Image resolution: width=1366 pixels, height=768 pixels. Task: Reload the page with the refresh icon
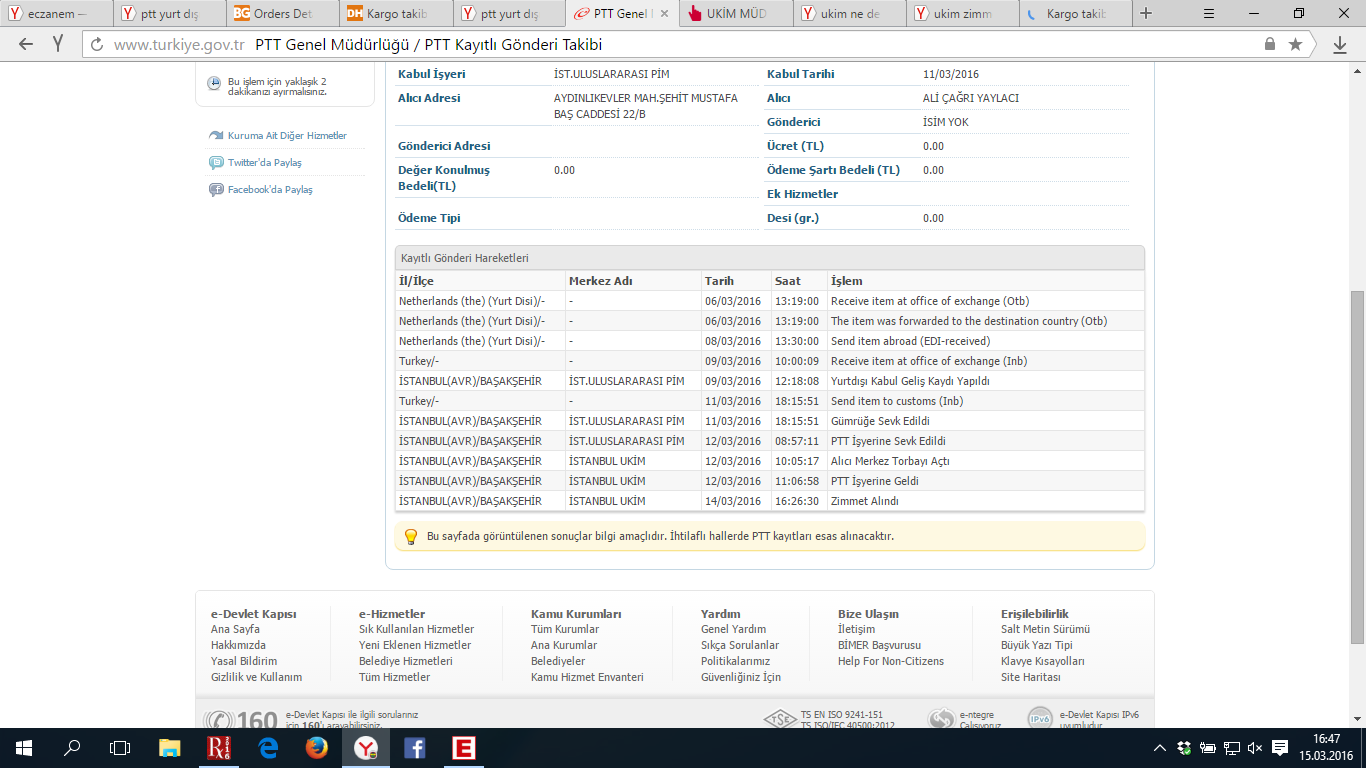(x=97, y=45)
